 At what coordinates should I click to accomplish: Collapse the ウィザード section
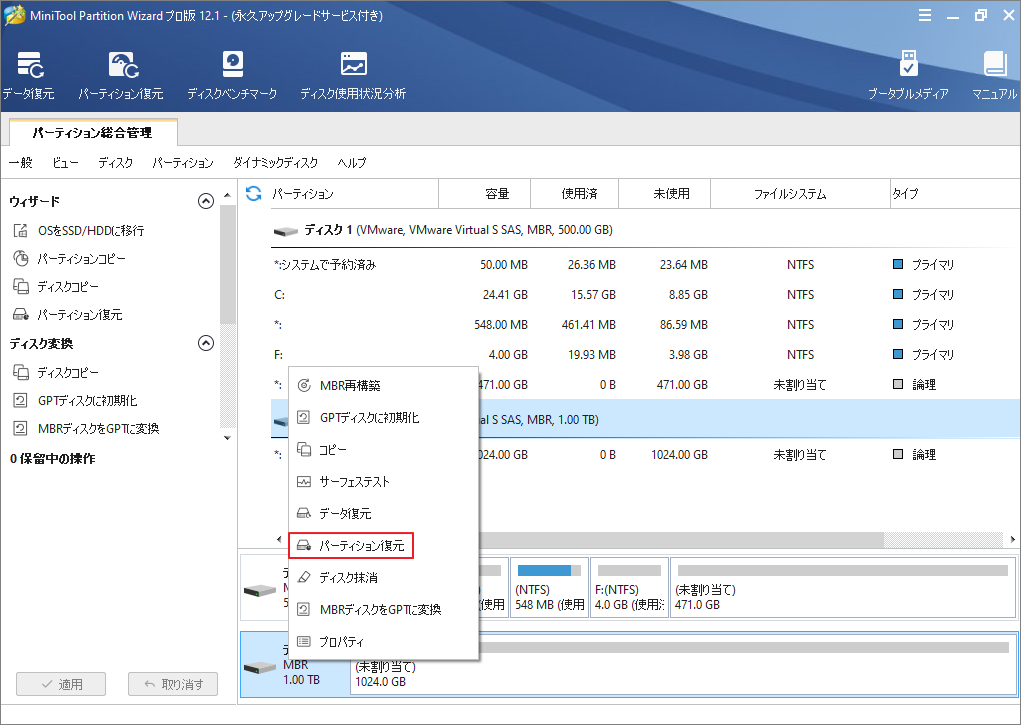pyautogui.click(x=206, y=201)
